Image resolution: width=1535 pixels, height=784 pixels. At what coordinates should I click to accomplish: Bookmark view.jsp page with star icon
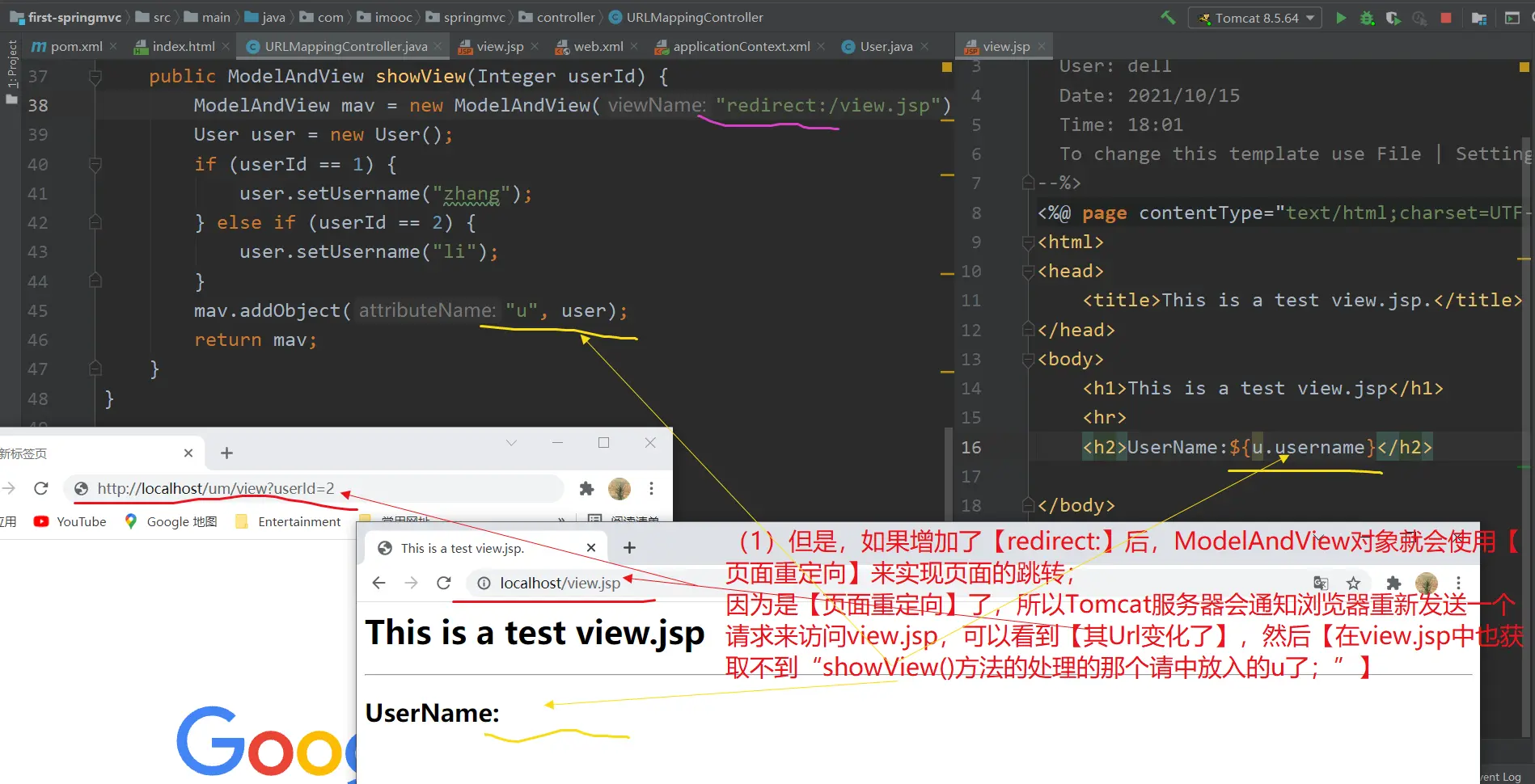point(1353,583)
